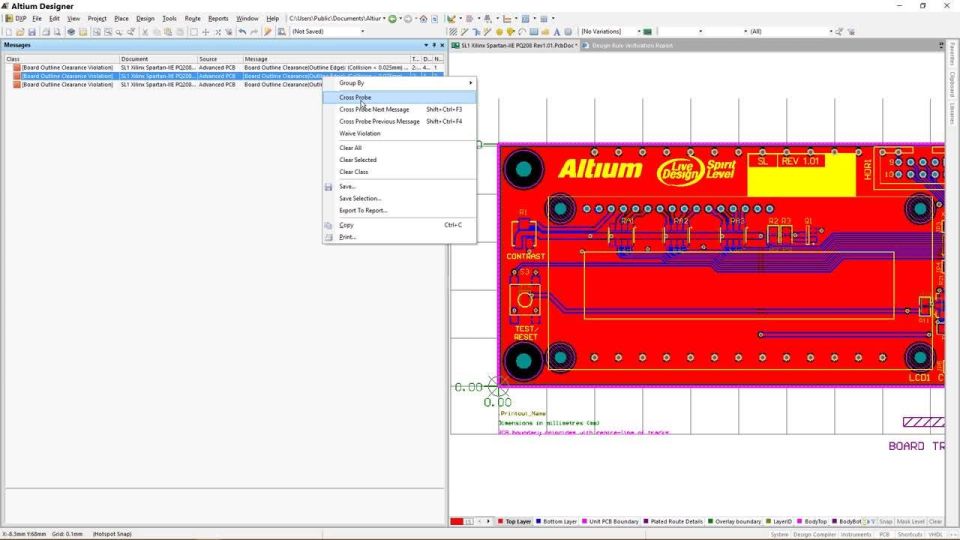
Task: Sort messages by Document column header
Action: (x=158, y=59)
